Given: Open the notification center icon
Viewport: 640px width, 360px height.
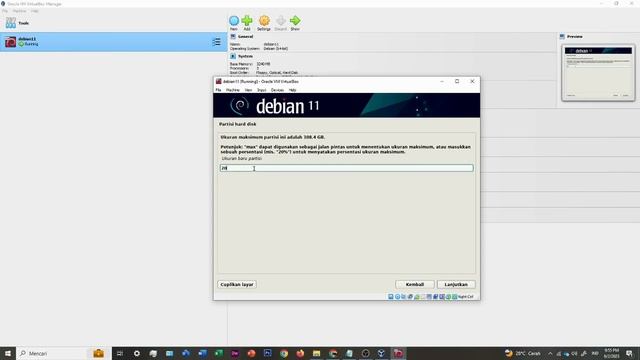Looking at the screenshot, I should pos(629,353).
